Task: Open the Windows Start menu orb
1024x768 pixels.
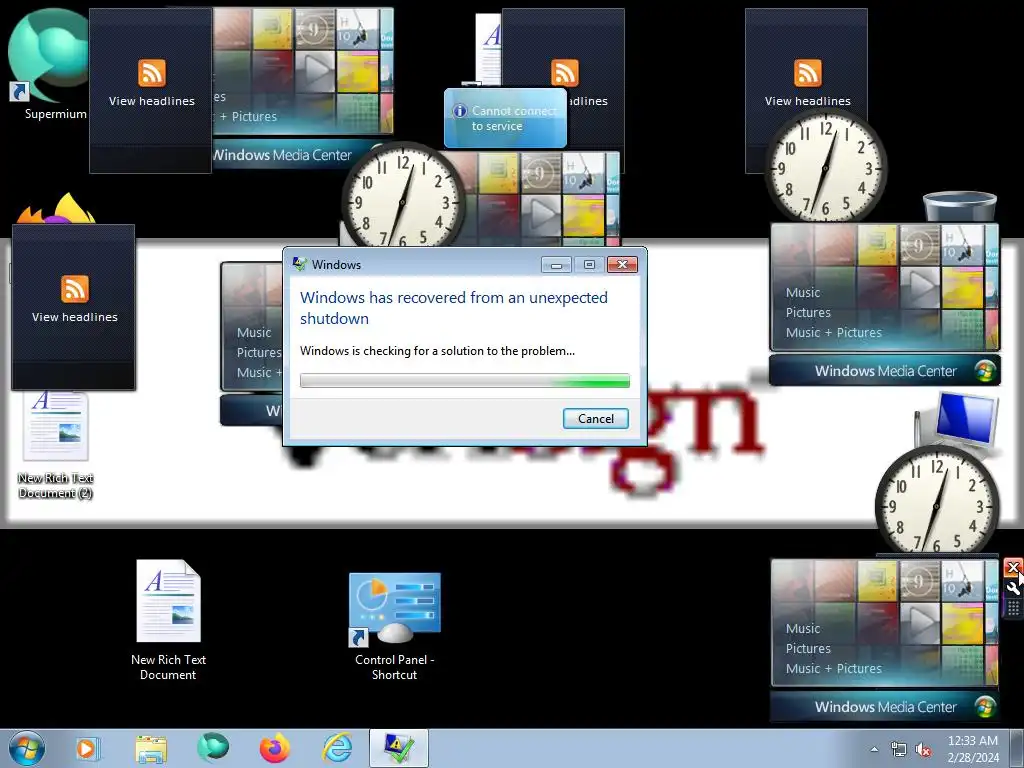Action: tap(27, 748)
